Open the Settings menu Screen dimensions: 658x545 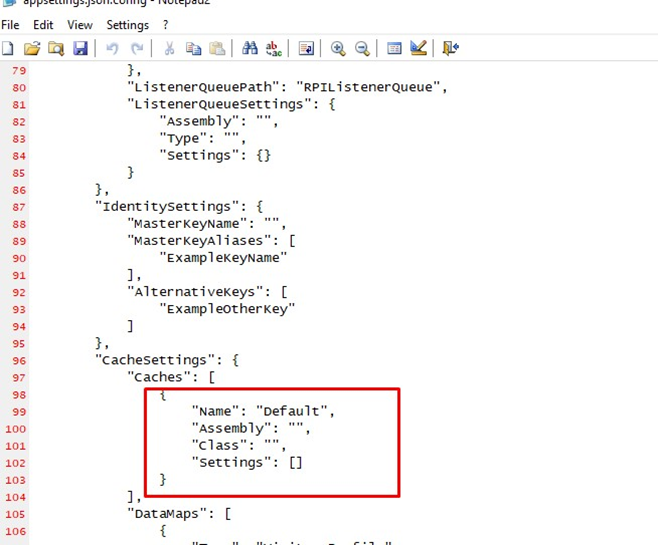coord(127,24)
